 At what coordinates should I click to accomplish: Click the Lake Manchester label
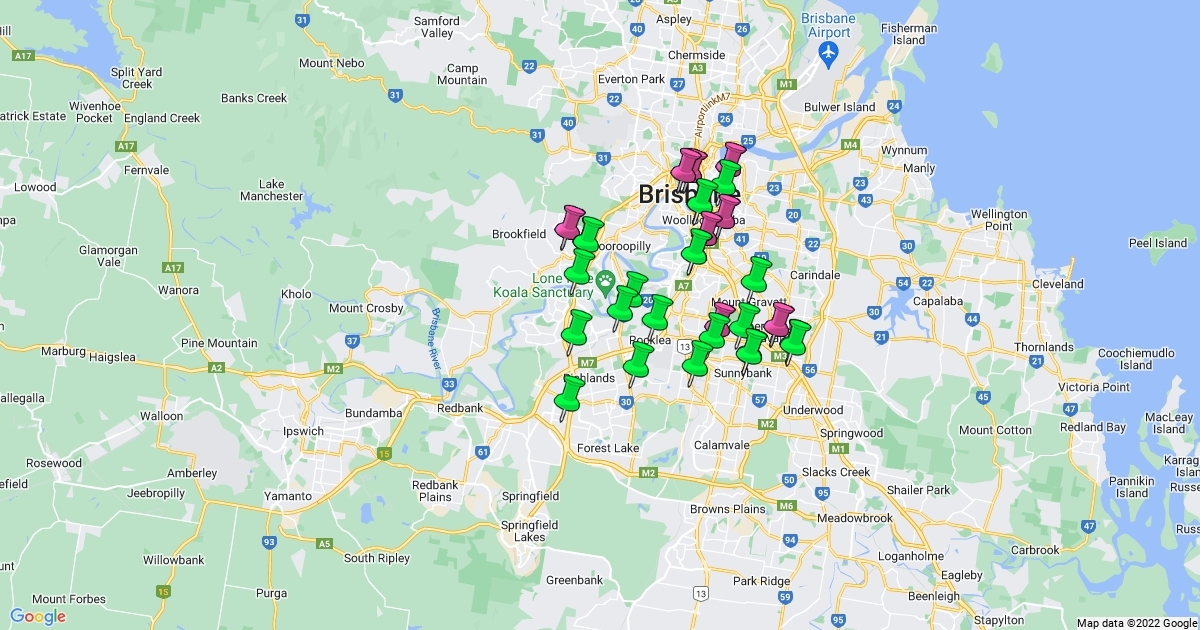(271, 190)
